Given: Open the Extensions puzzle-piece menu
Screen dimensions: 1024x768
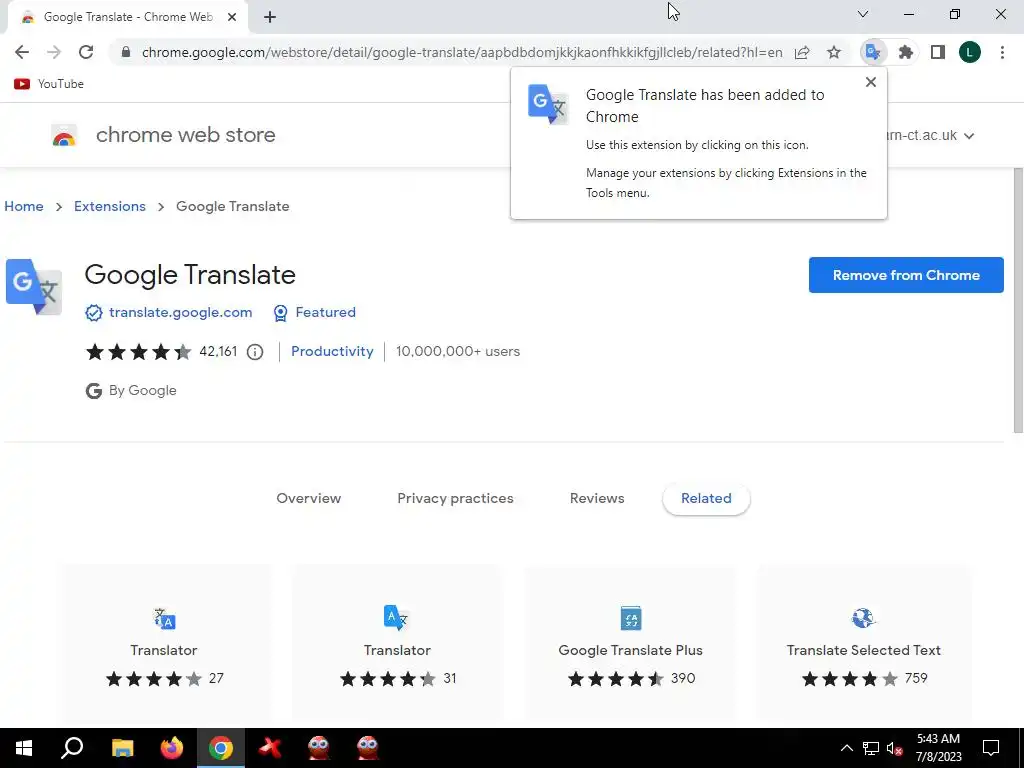Looking at the screenshot, I should [905, 52].
